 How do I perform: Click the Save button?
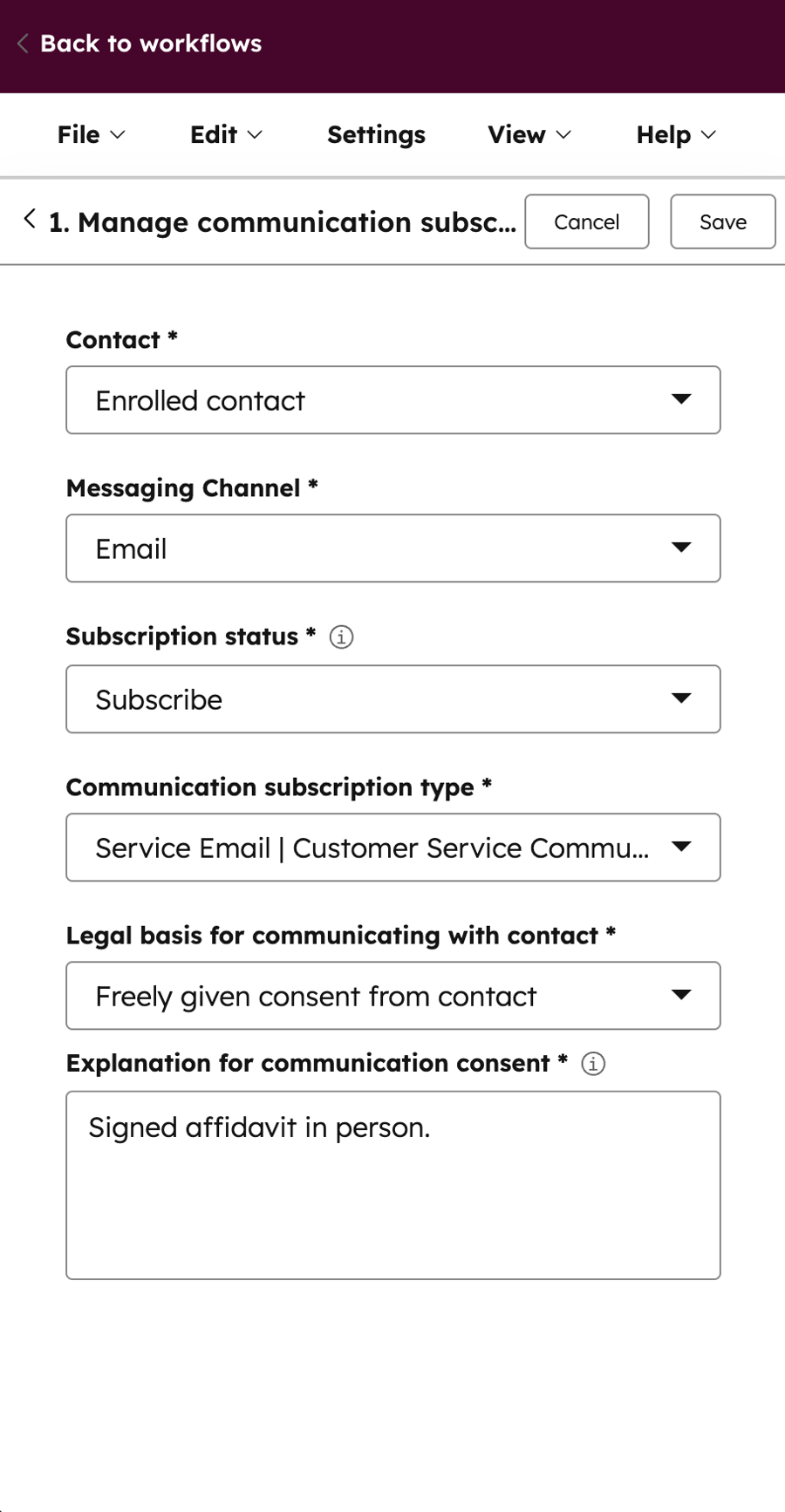[722, 221]
